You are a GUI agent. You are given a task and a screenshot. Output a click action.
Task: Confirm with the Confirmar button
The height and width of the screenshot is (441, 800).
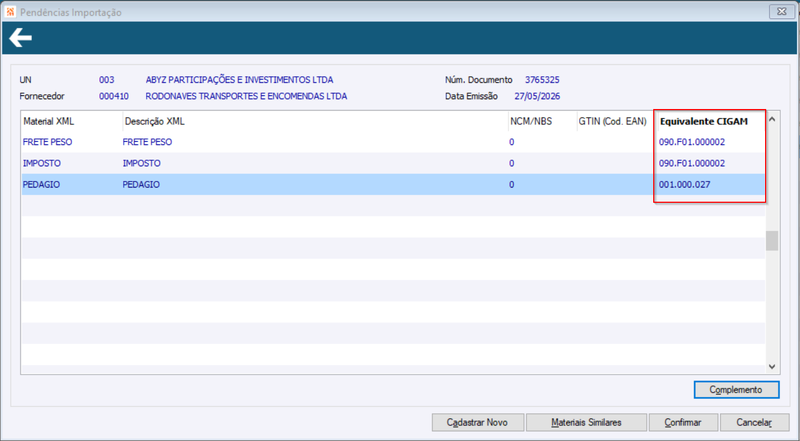683,423
